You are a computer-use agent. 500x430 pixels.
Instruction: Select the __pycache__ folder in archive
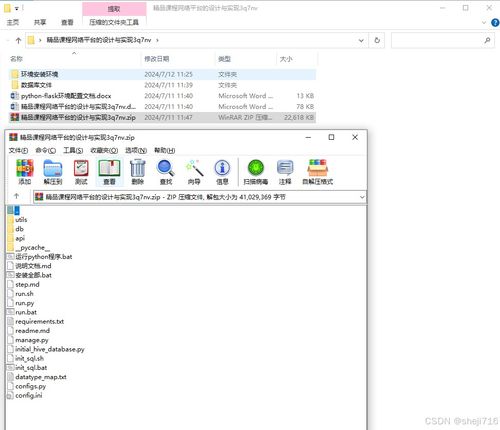coord(28,248)
